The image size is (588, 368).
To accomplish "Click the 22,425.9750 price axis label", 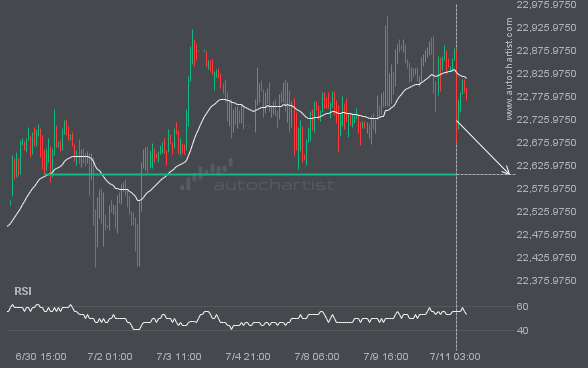I will 546,258.
